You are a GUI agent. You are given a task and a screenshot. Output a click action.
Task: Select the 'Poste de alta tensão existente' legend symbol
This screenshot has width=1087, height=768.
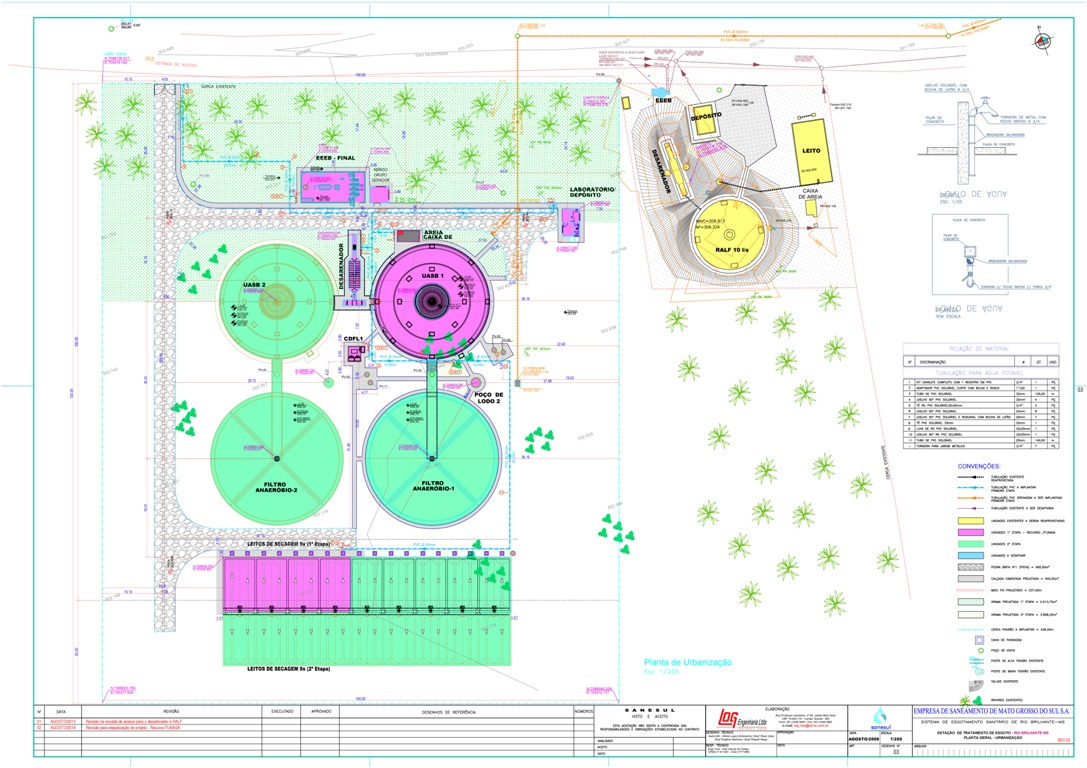click(978, 661)
